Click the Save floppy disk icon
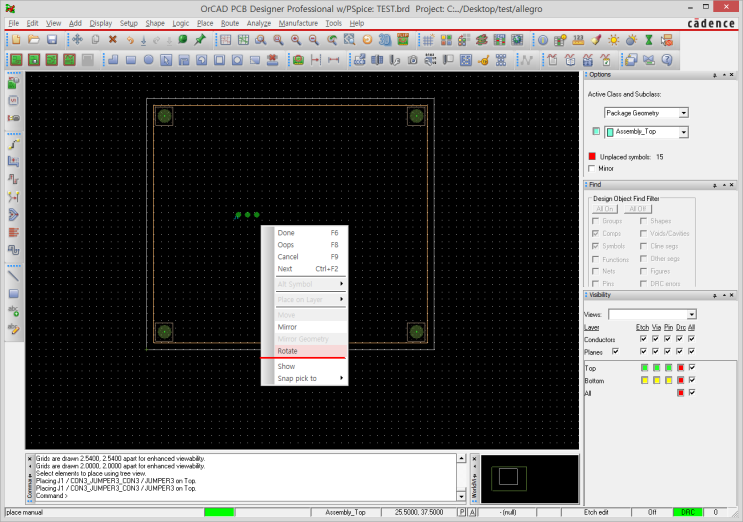743x522 pixels. point(52,40)
